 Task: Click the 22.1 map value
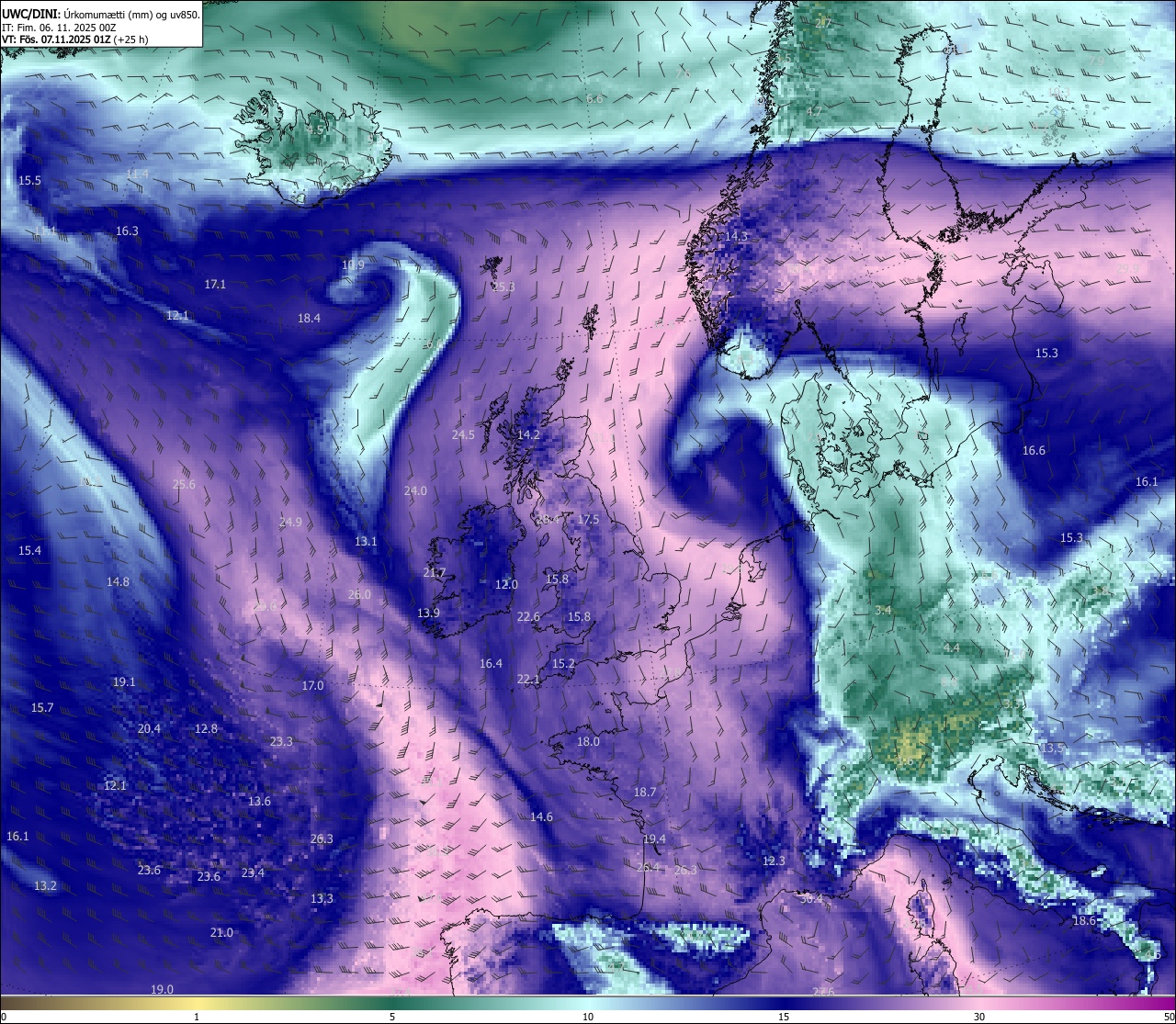click(528, 679)
